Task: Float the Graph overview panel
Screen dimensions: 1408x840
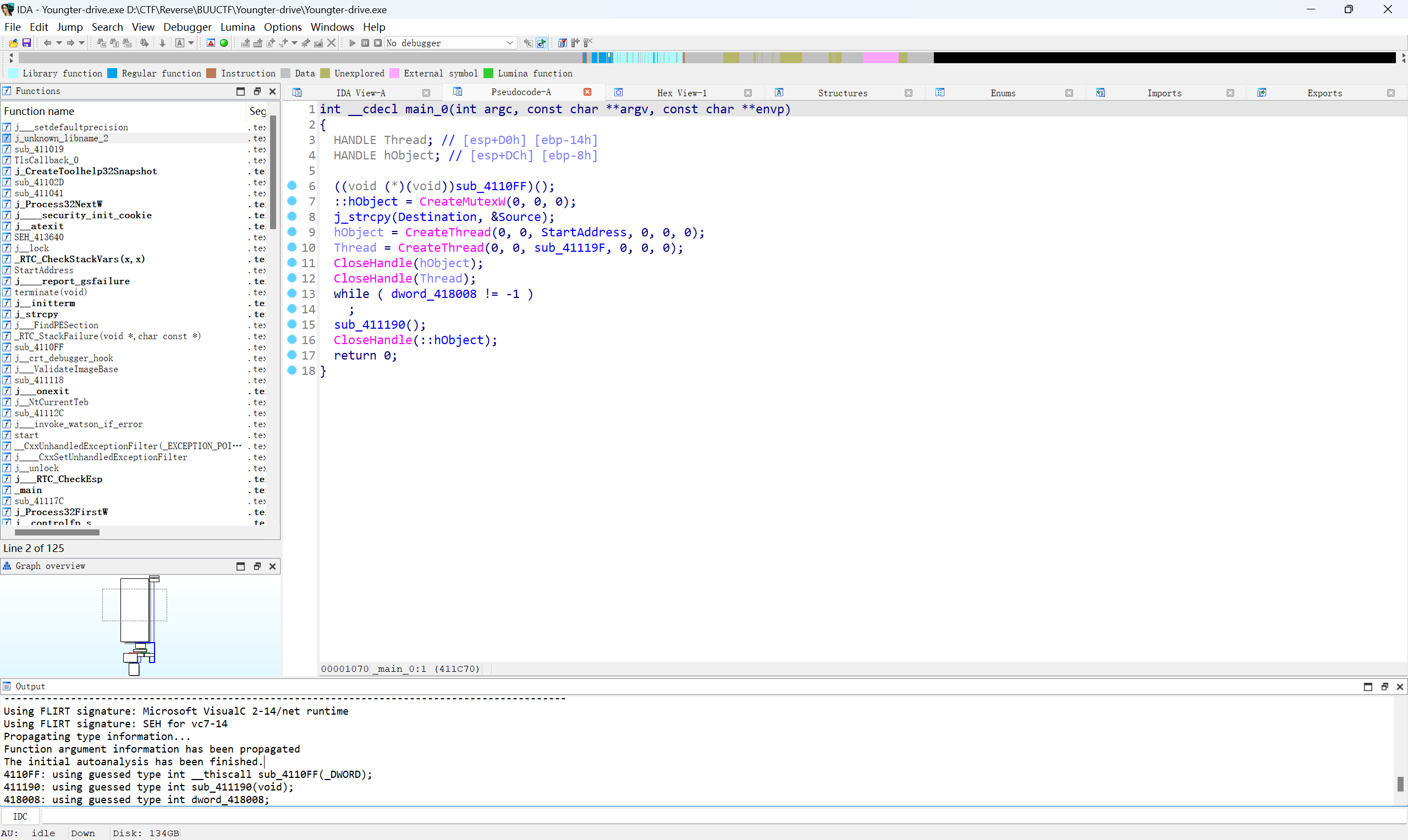Action: click(257, 566)
